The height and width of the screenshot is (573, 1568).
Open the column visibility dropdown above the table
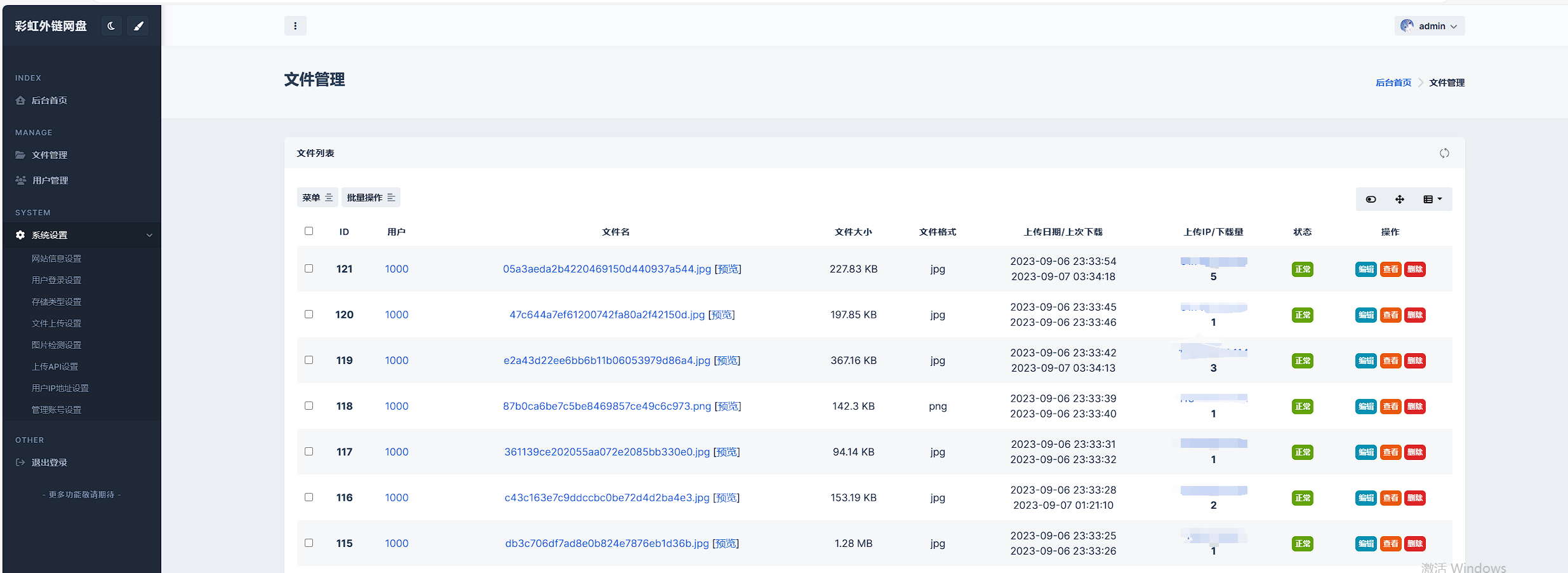point(1432,199)
